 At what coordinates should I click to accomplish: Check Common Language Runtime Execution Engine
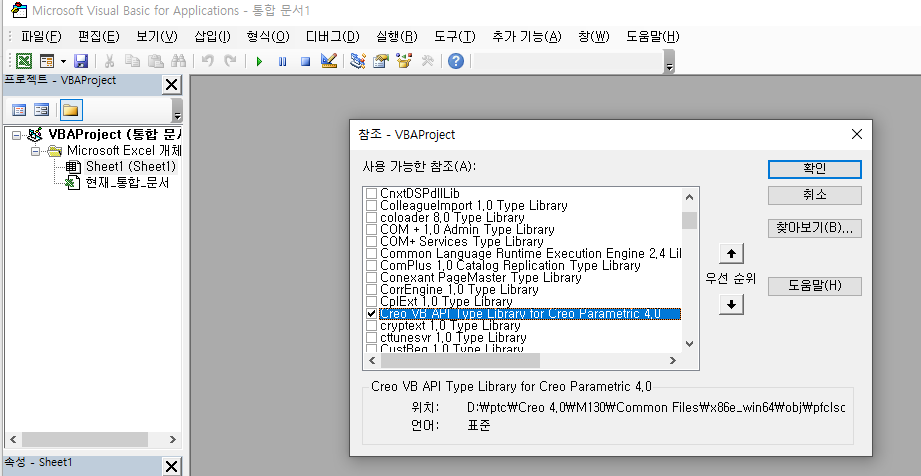tap(371, 254)
